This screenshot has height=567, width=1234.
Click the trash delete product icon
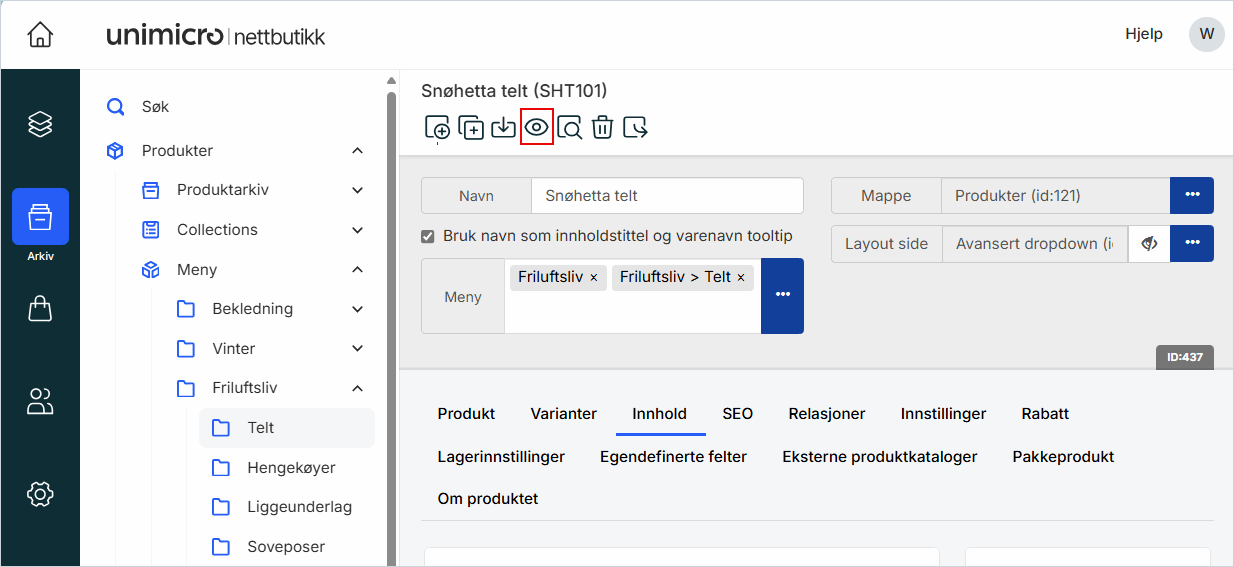coord(602,128)
